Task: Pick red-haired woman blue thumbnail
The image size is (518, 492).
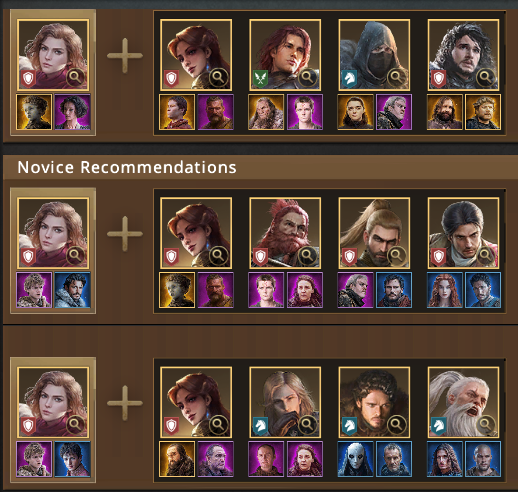Action: [445, 290]
